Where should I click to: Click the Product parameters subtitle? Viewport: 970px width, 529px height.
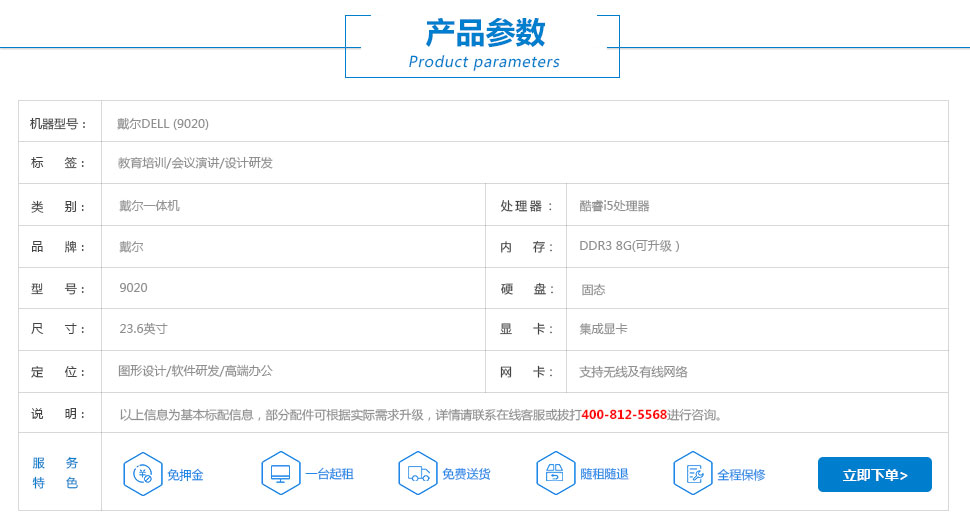point(484,62)
